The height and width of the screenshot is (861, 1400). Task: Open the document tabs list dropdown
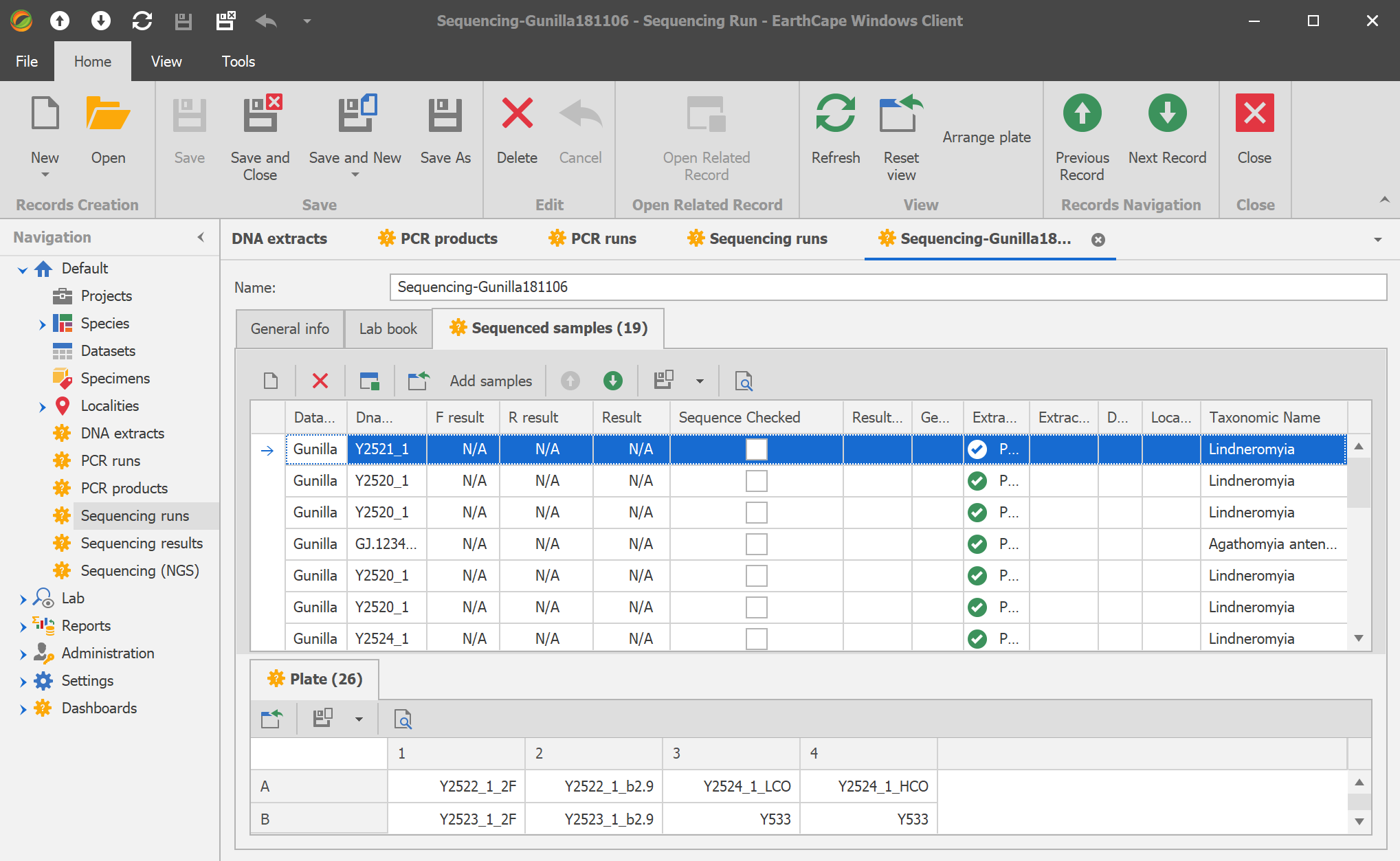click(x=1378, y=240)
